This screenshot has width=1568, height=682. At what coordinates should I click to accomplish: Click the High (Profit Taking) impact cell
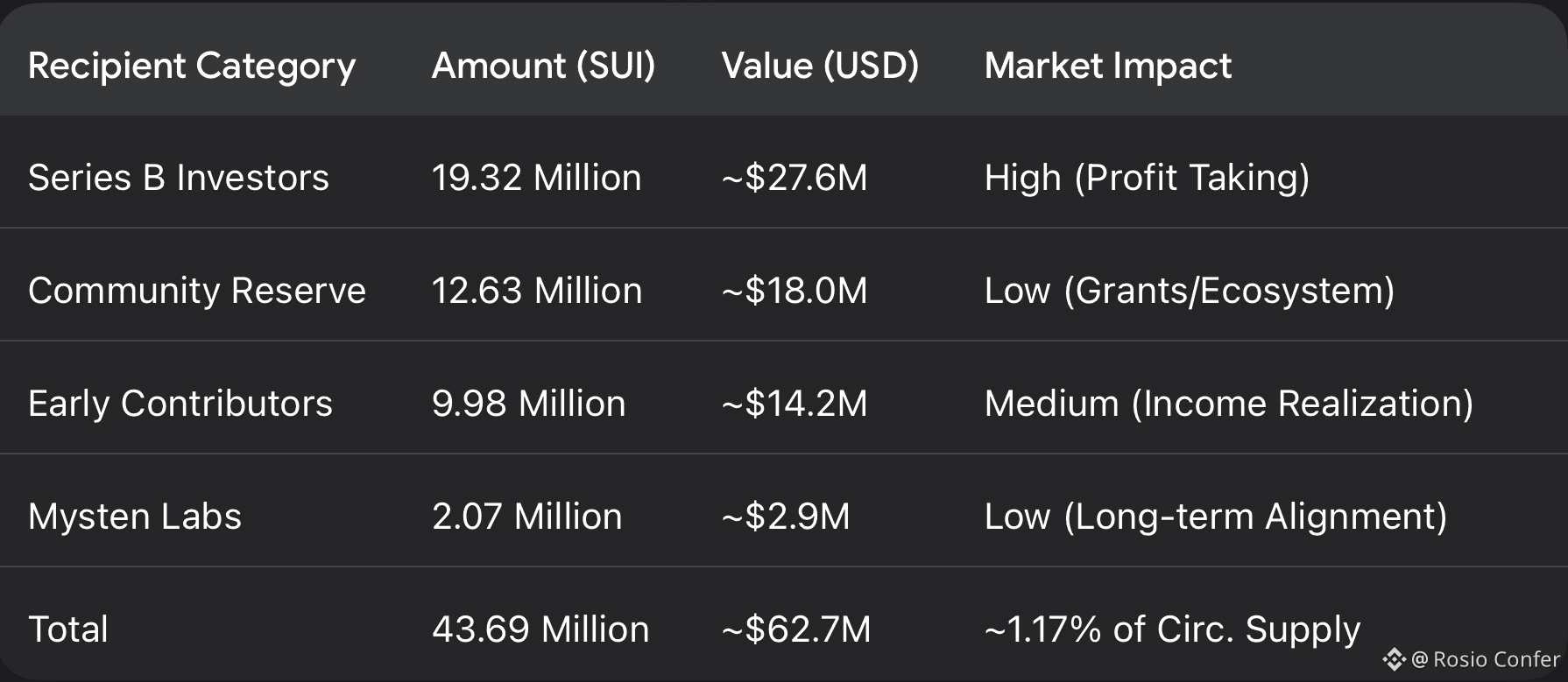[x=1147, y=178]
